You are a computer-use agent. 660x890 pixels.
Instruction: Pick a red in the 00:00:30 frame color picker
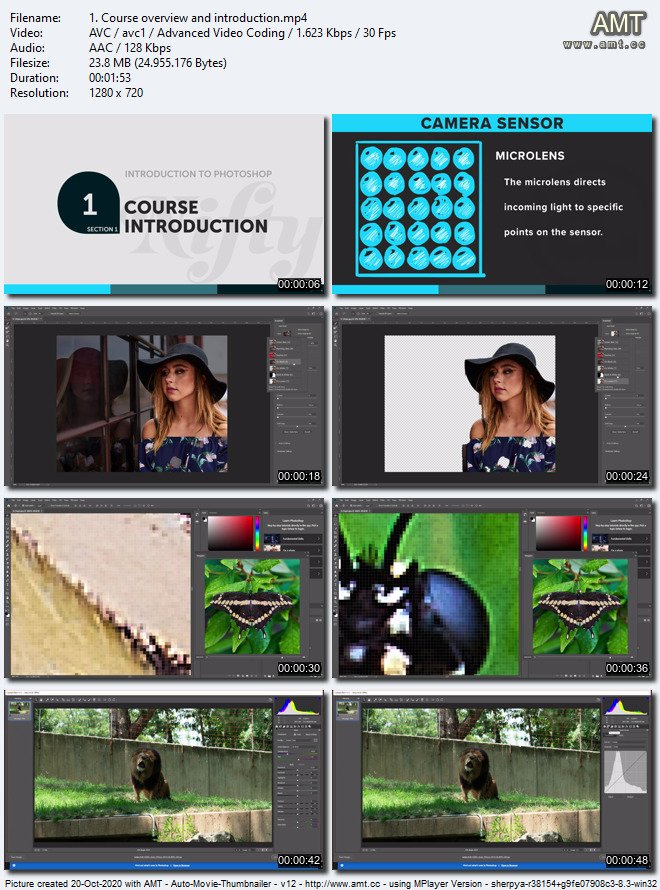click(230, 532)
